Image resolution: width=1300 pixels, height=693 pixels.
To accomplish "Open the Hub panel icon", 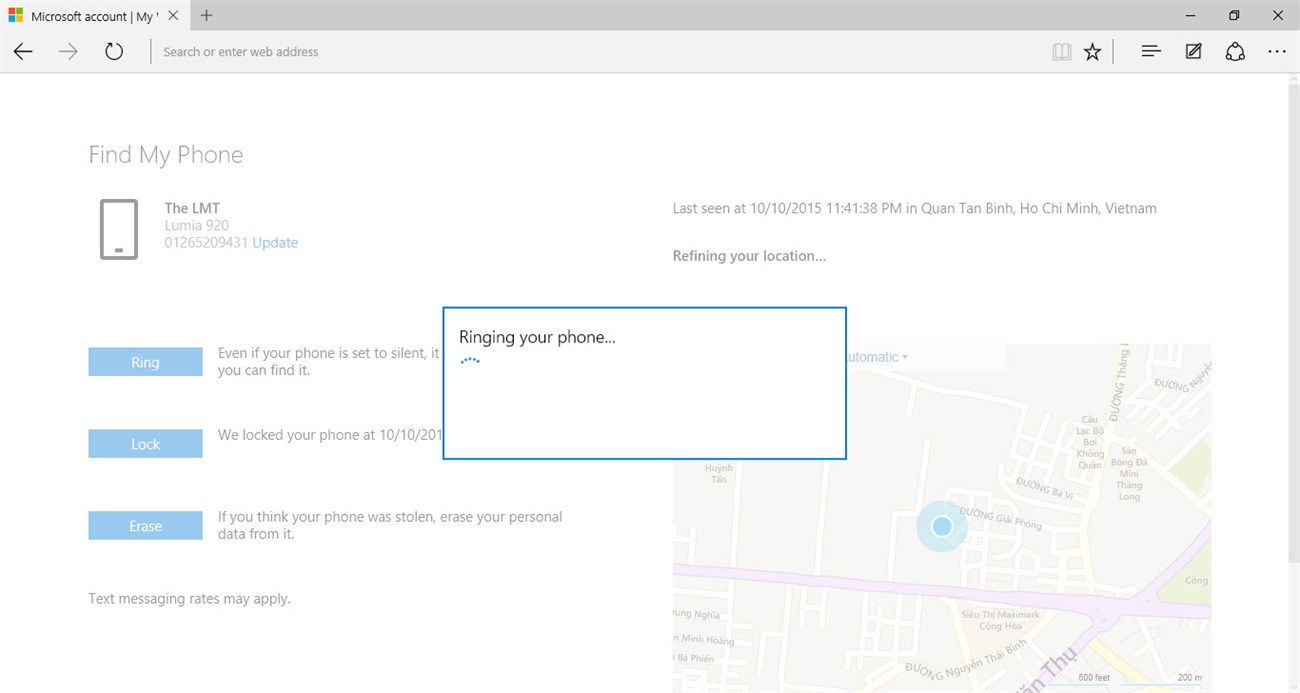I will click(1151, 51).
